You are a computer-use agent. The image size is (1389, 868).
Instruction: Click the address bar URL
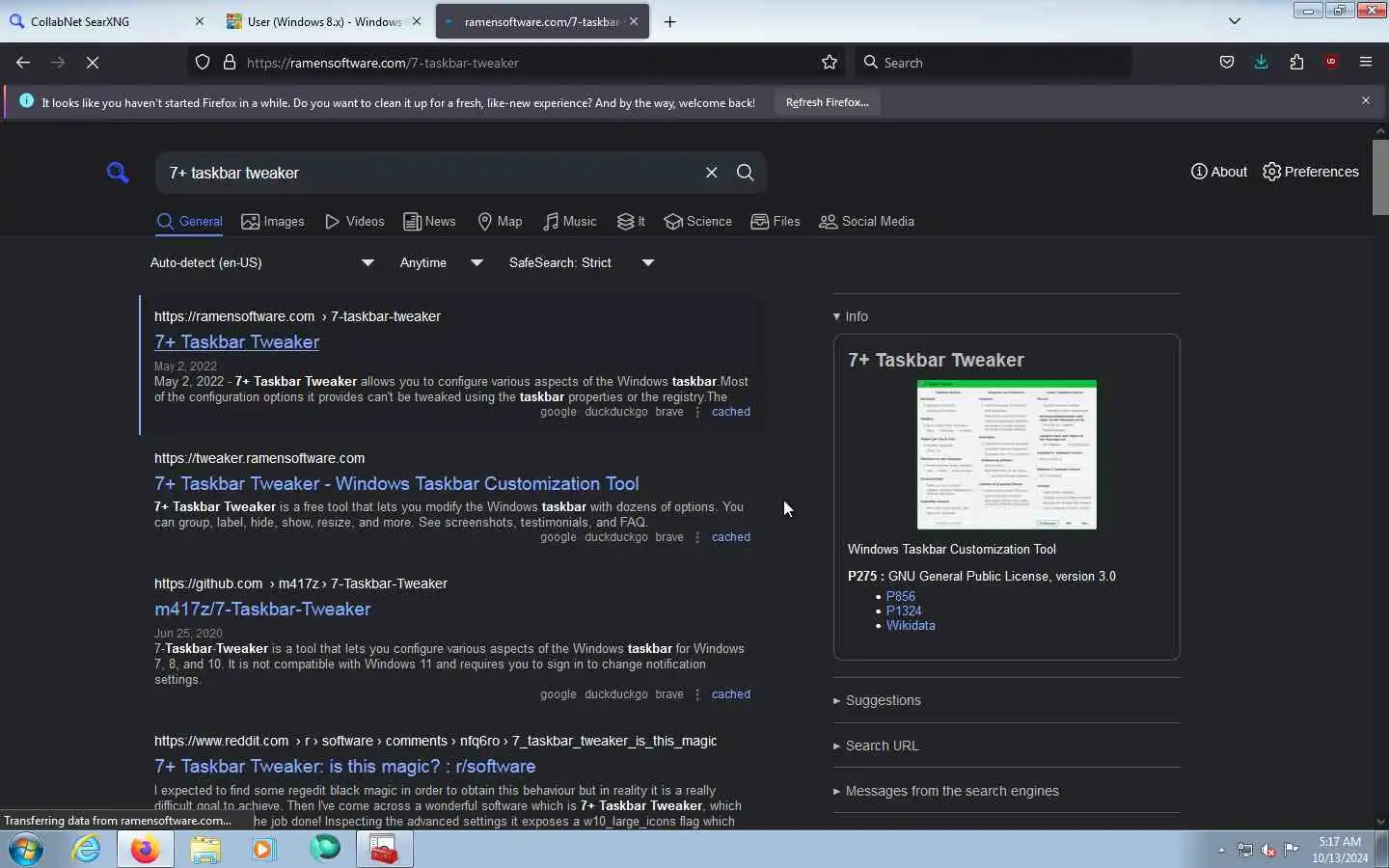[383, 63]
